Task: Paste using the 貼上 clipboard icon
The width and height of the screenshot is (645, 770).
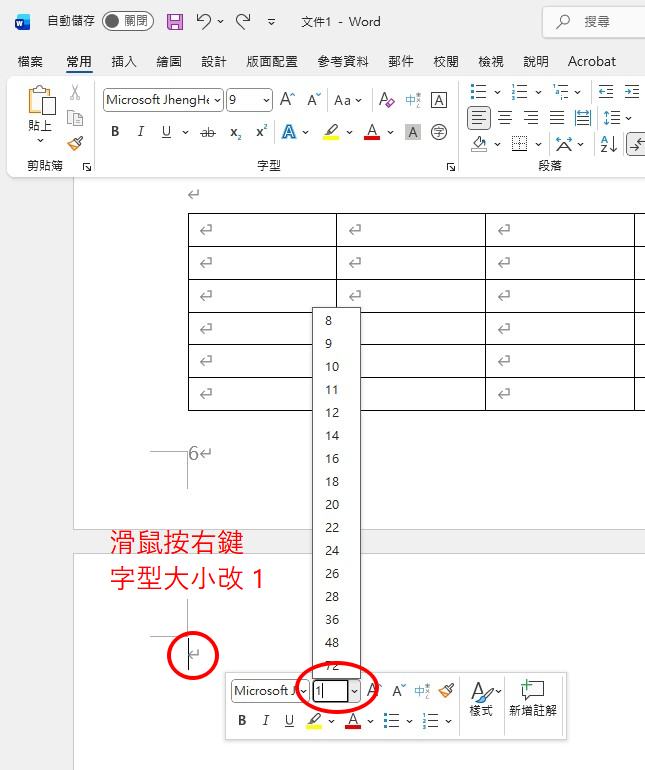Action: tap(40, 100)
